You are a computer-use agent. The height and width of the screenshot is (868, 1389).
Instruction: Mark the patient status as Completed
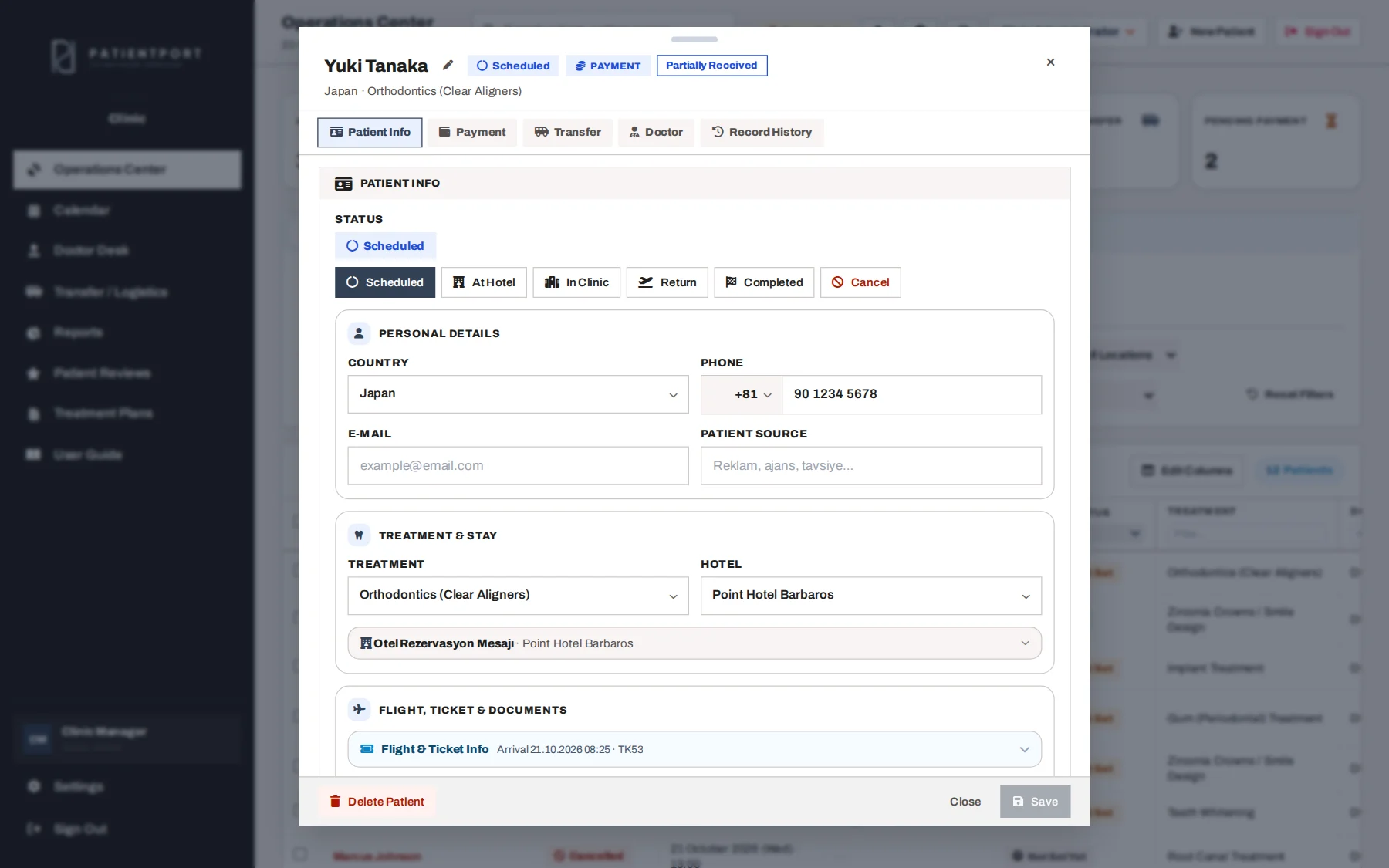click(x=764, y=282)
